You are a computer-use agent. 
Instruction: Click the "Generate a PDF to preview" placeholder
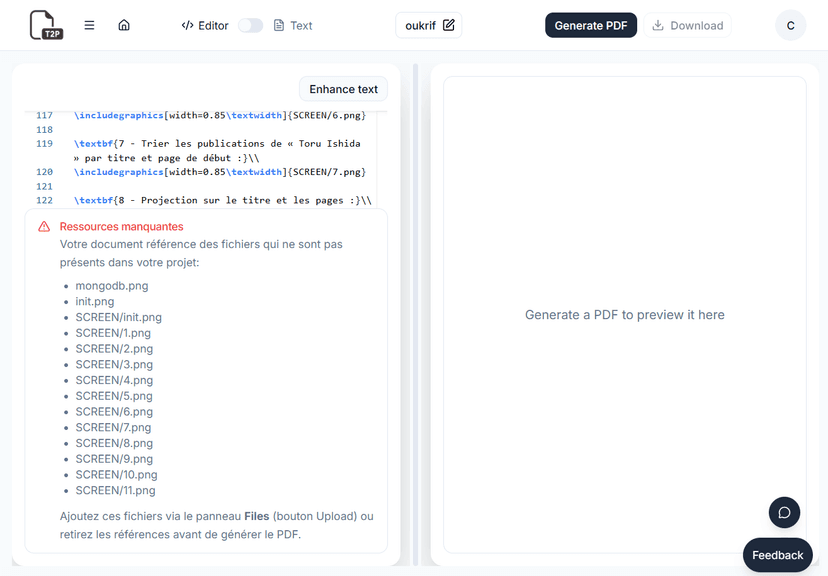624,315
